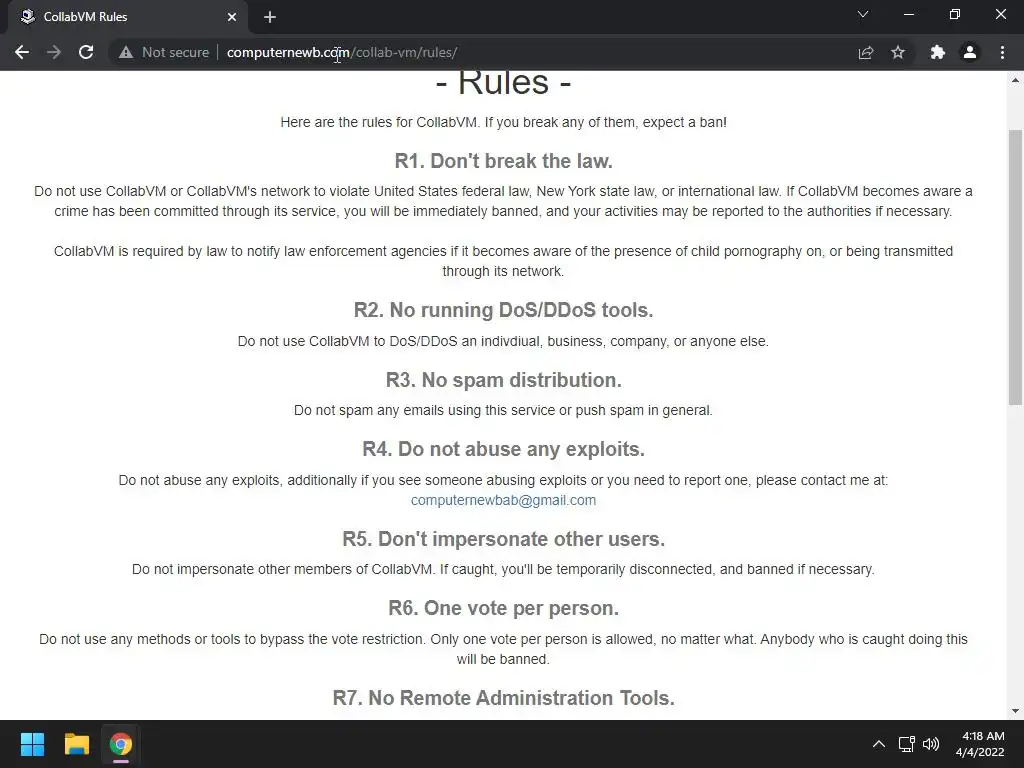The height and width of the screenshot is (768, 1024).
Task: Open a new tab with the plus button
Action: click(x=270, y=17)
